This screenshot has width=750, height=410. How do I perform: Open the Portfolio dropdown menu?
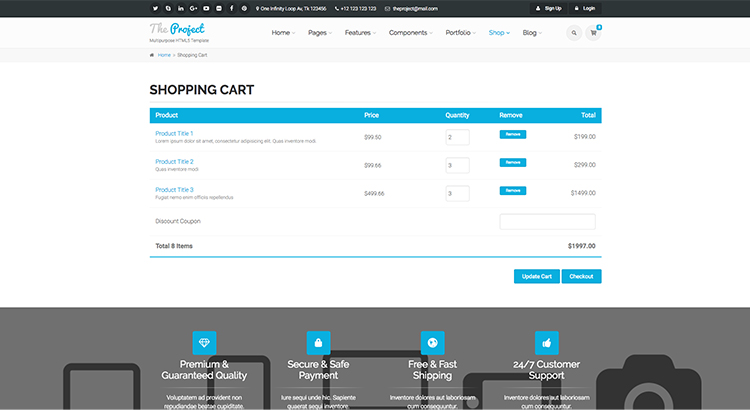[x=460, y=33]
